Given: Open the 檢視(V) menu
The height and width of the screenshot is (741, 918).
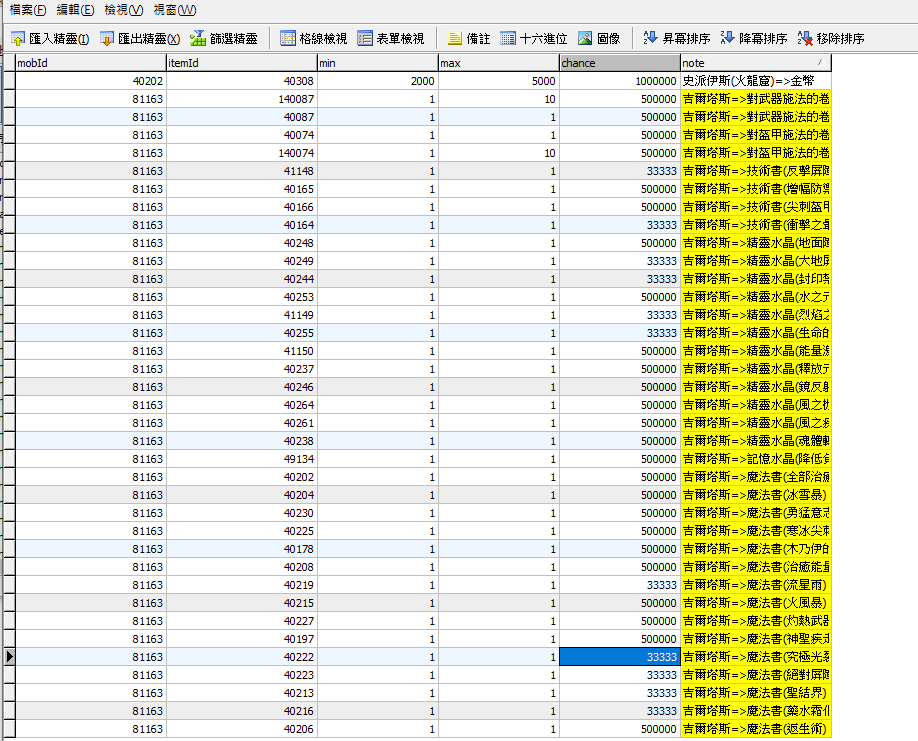Looking at the screenshot, I should coord(123,10).
